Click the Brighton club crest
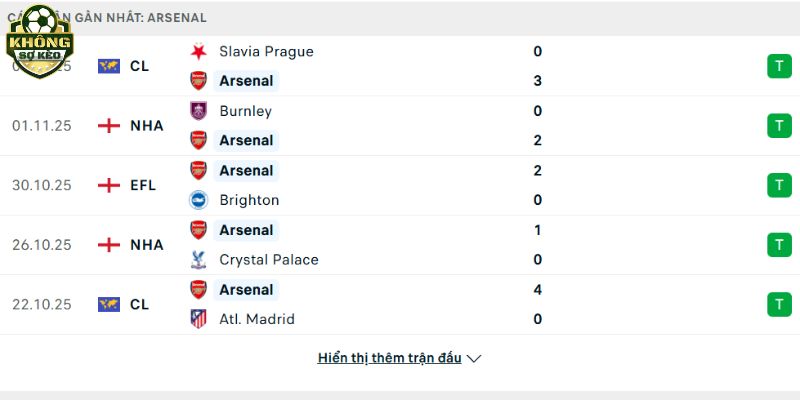 (x=198, y=200)
